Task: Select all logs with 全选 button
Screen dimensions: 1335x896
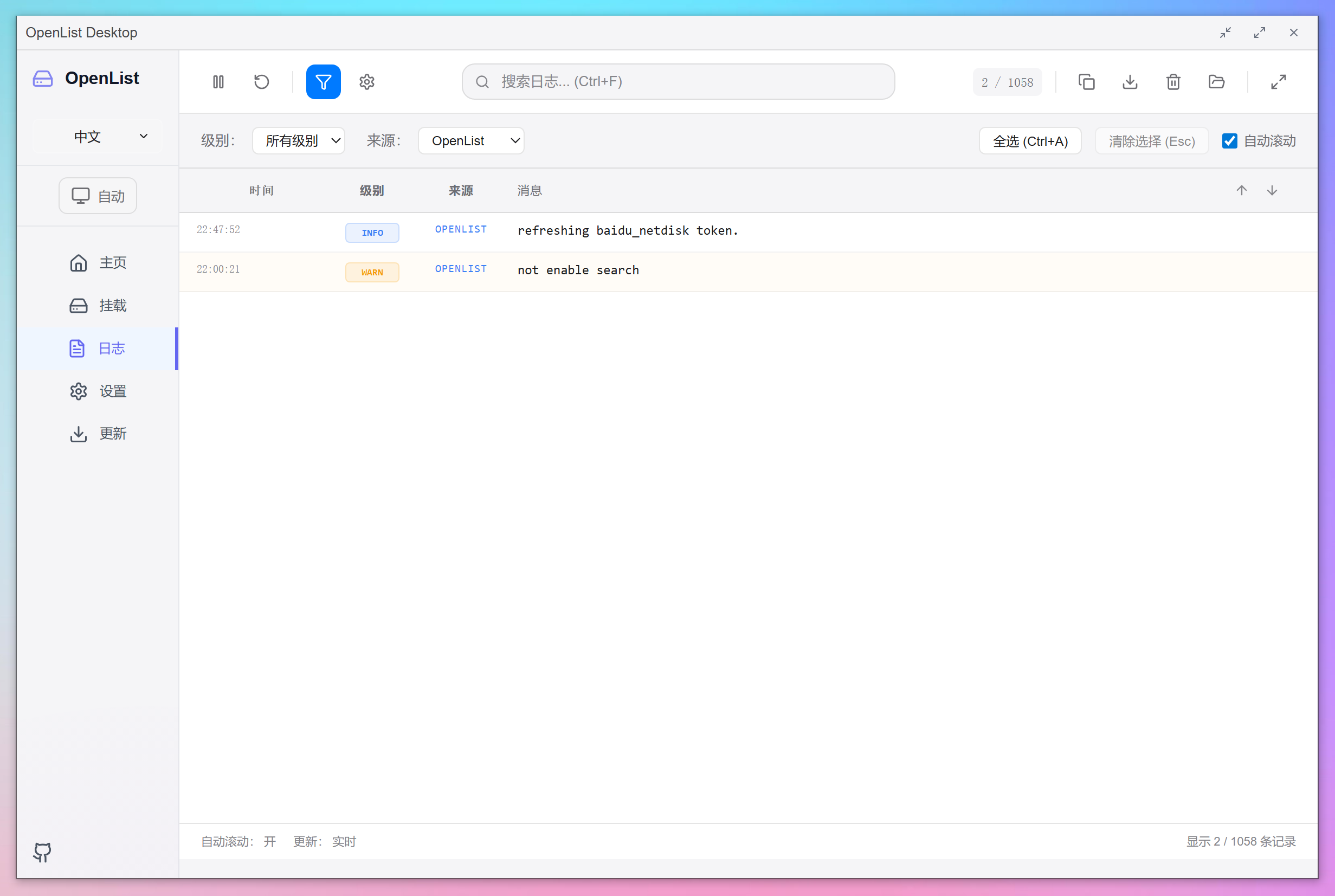Action: (x=1030, y=140)
